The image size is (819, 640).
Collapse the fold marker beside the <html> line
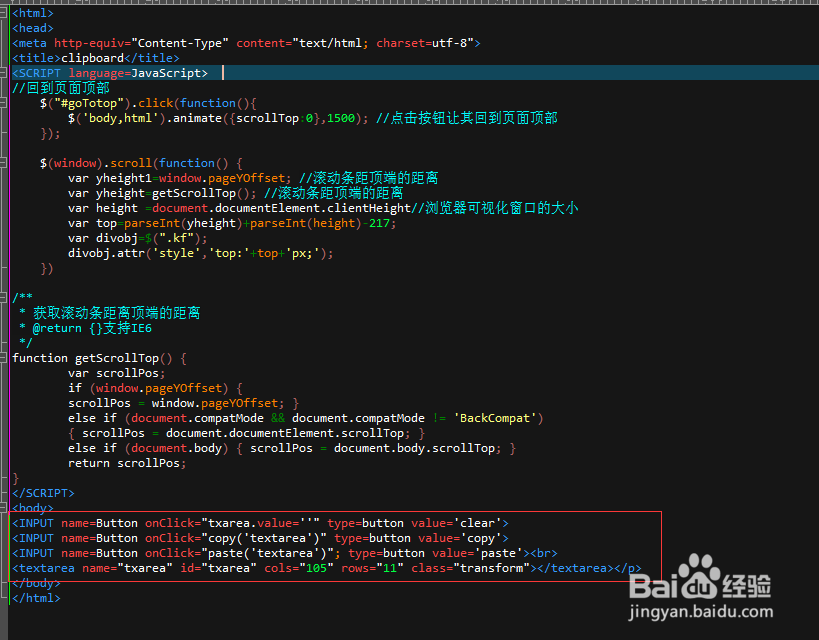pos(3,13)
